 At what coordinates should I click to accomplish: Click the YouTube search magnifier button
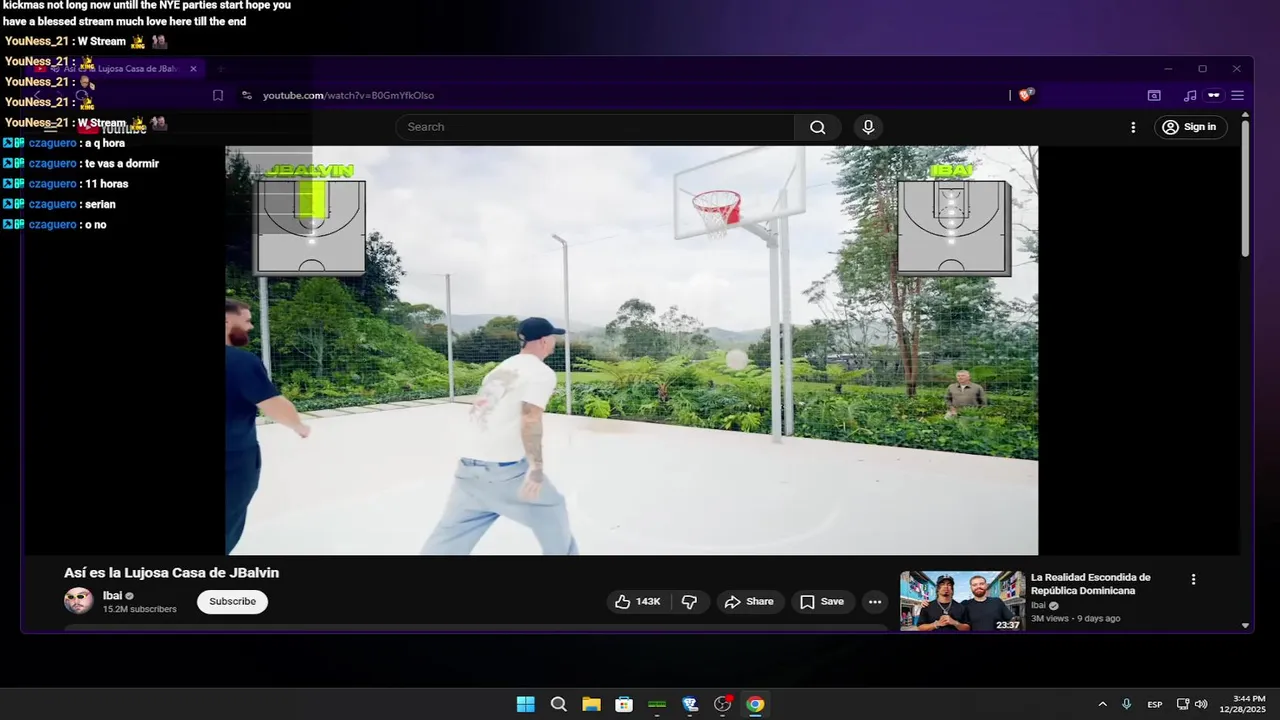tap(818, 127)
